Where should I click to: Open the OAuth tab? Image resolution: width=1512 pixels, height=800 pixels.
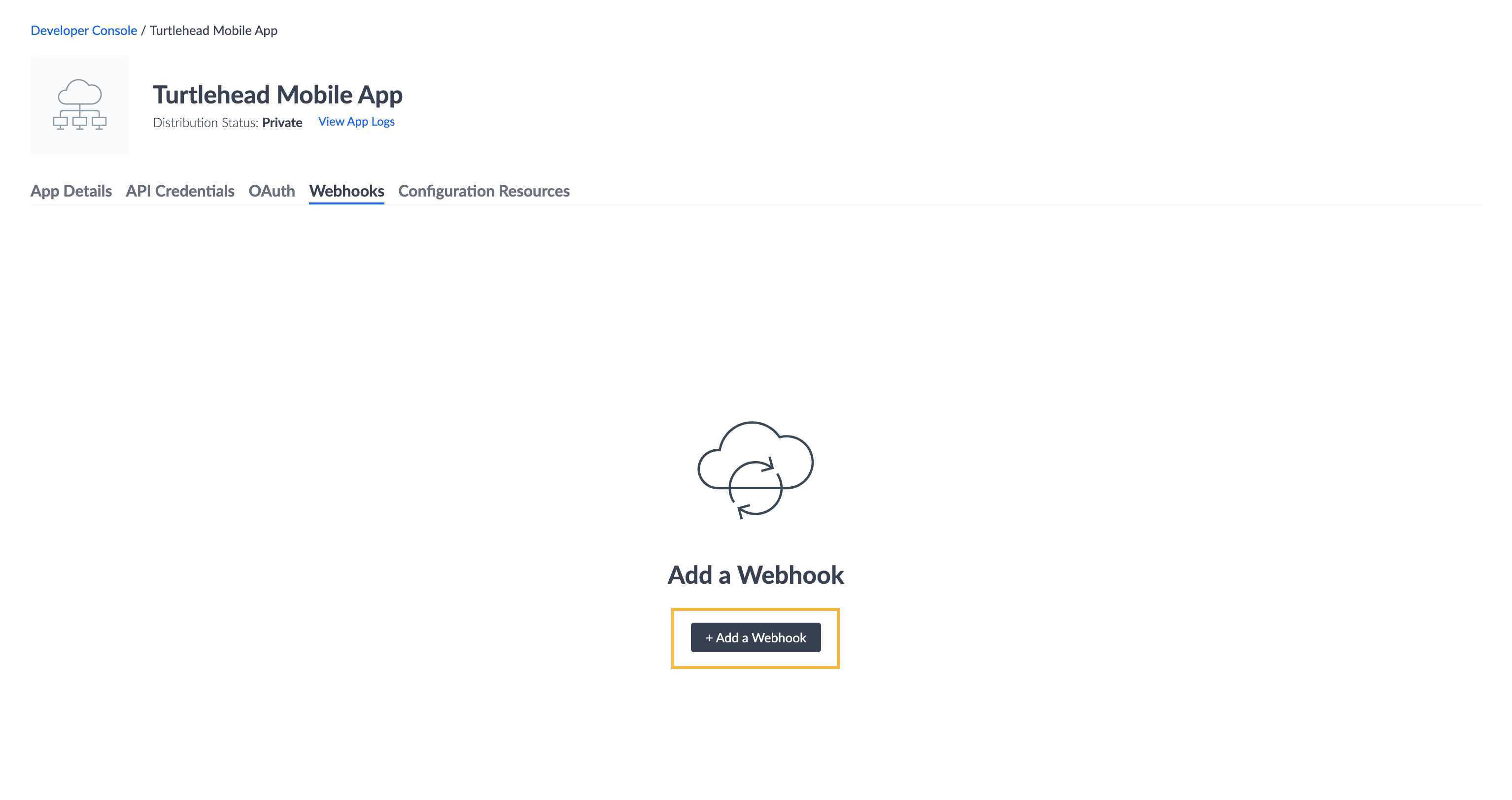coord(272,191)
